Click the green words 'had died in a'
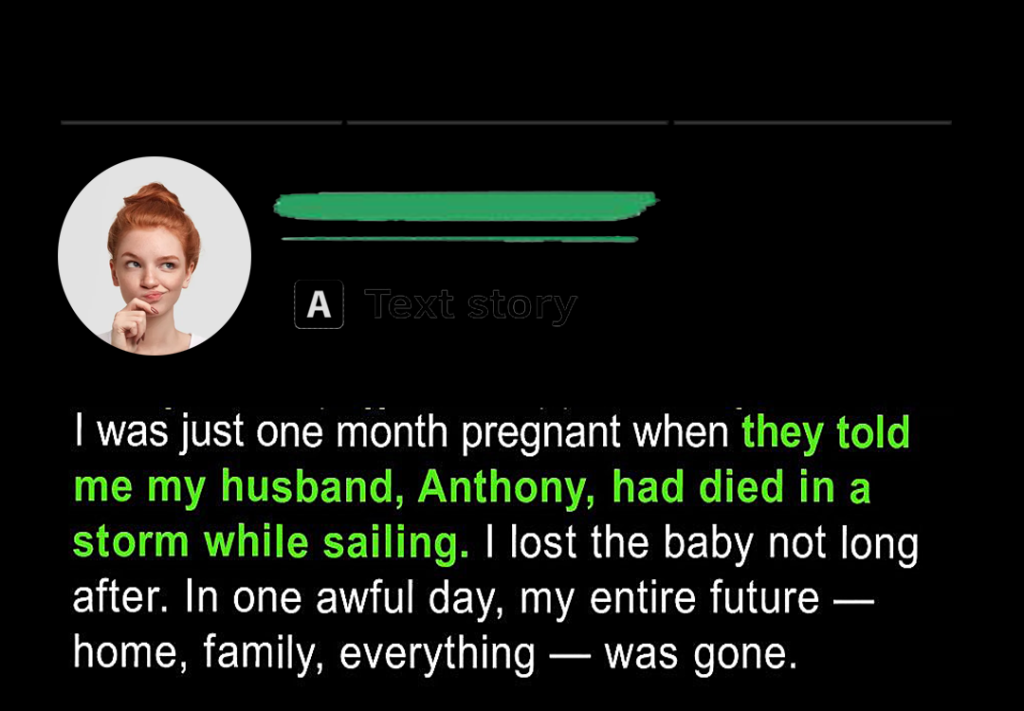1024x711 pixels. (741, 487)
